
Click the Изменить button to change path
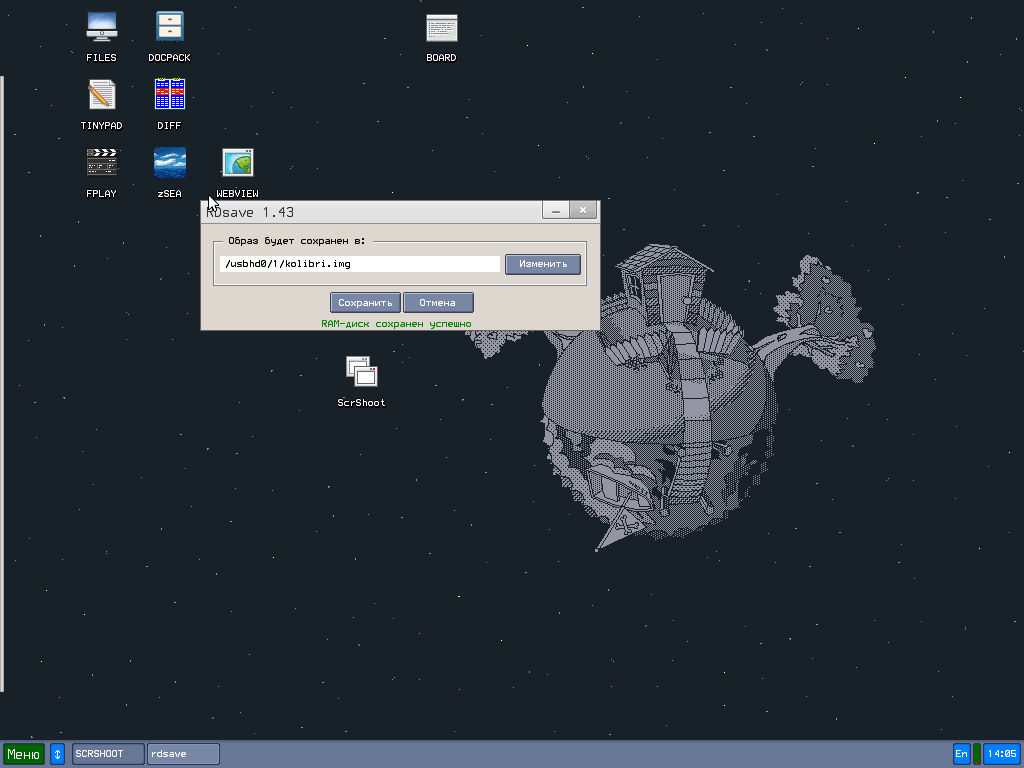[x=542, y=264]
